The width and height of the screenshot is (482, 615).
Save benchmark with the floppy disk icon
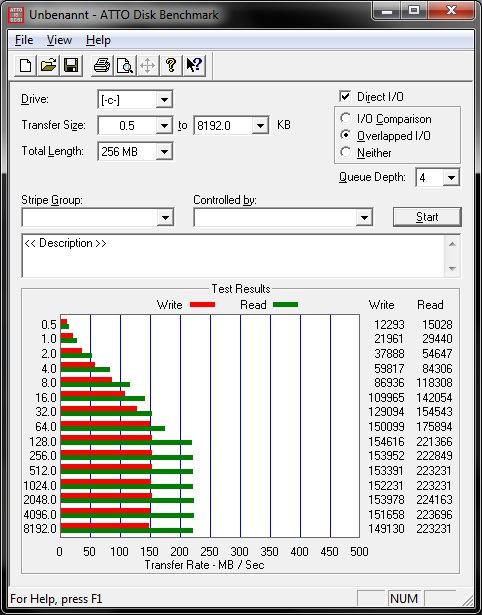click(x=71, y=65)
